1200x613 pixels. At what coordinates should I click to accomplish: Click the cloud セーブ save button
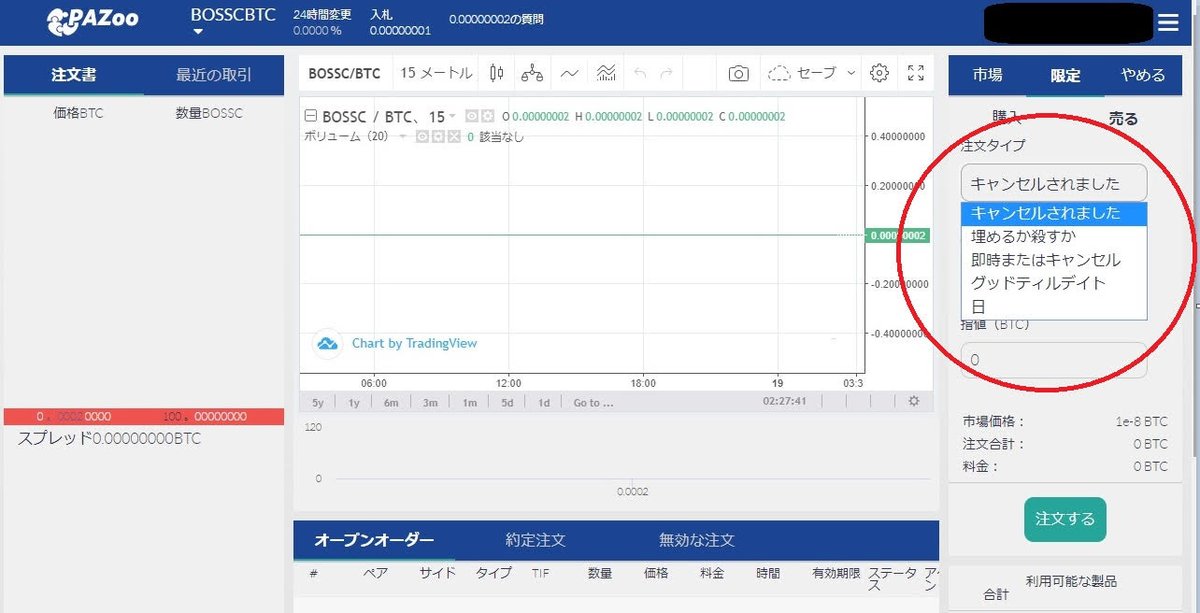click(x=802, y=73)
